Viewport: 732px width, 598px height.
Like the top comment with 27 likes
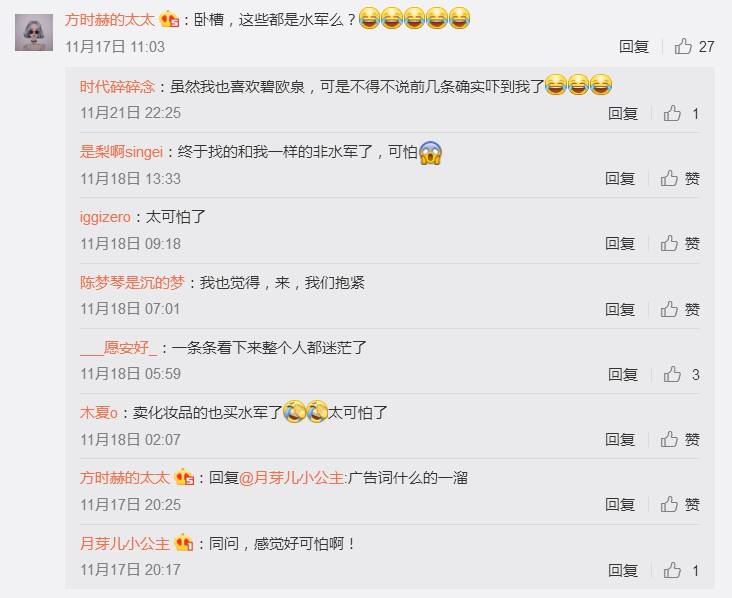(683, 47)
